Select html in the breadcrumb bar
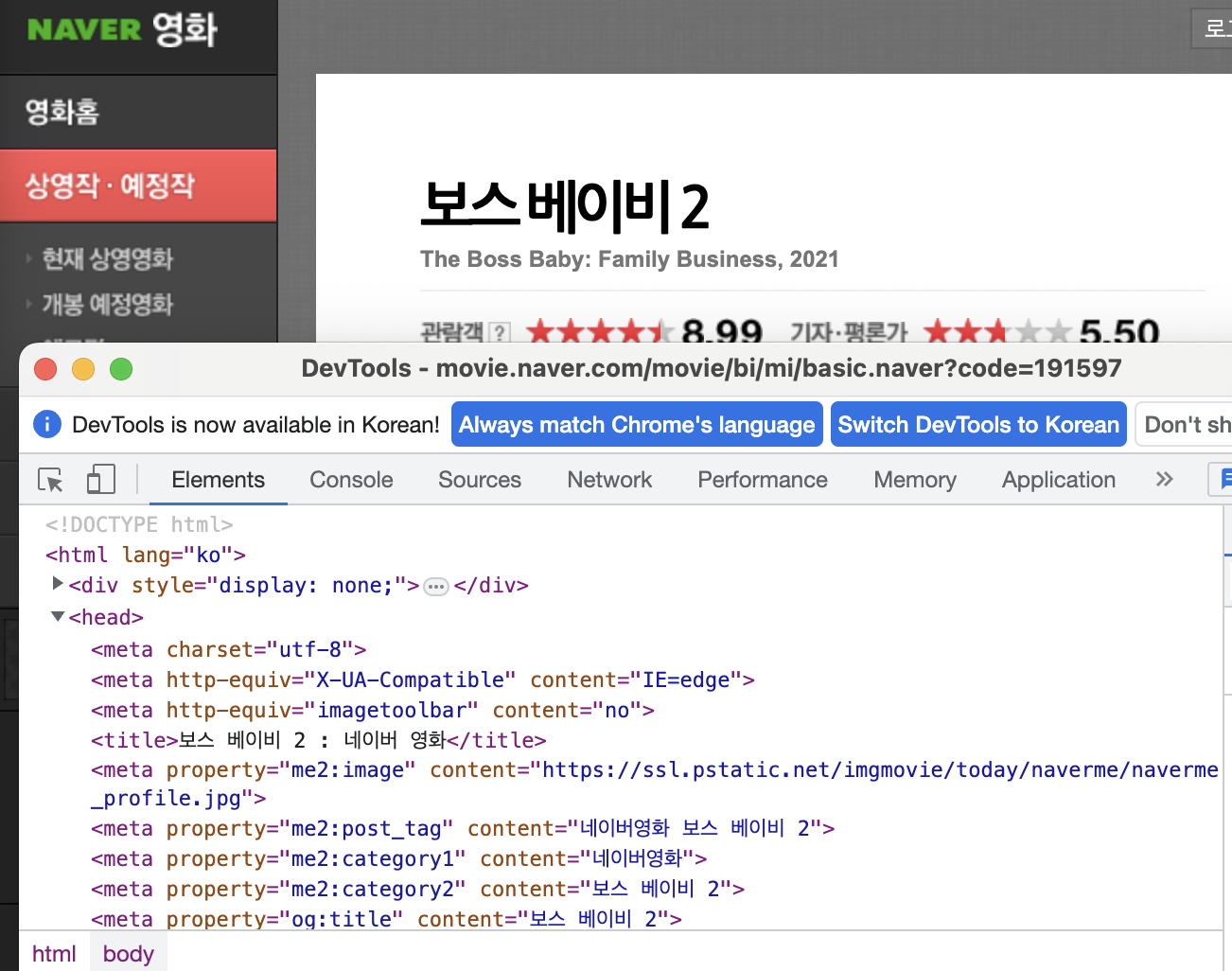Screen dimensions: 1232x971 [54, 953]
